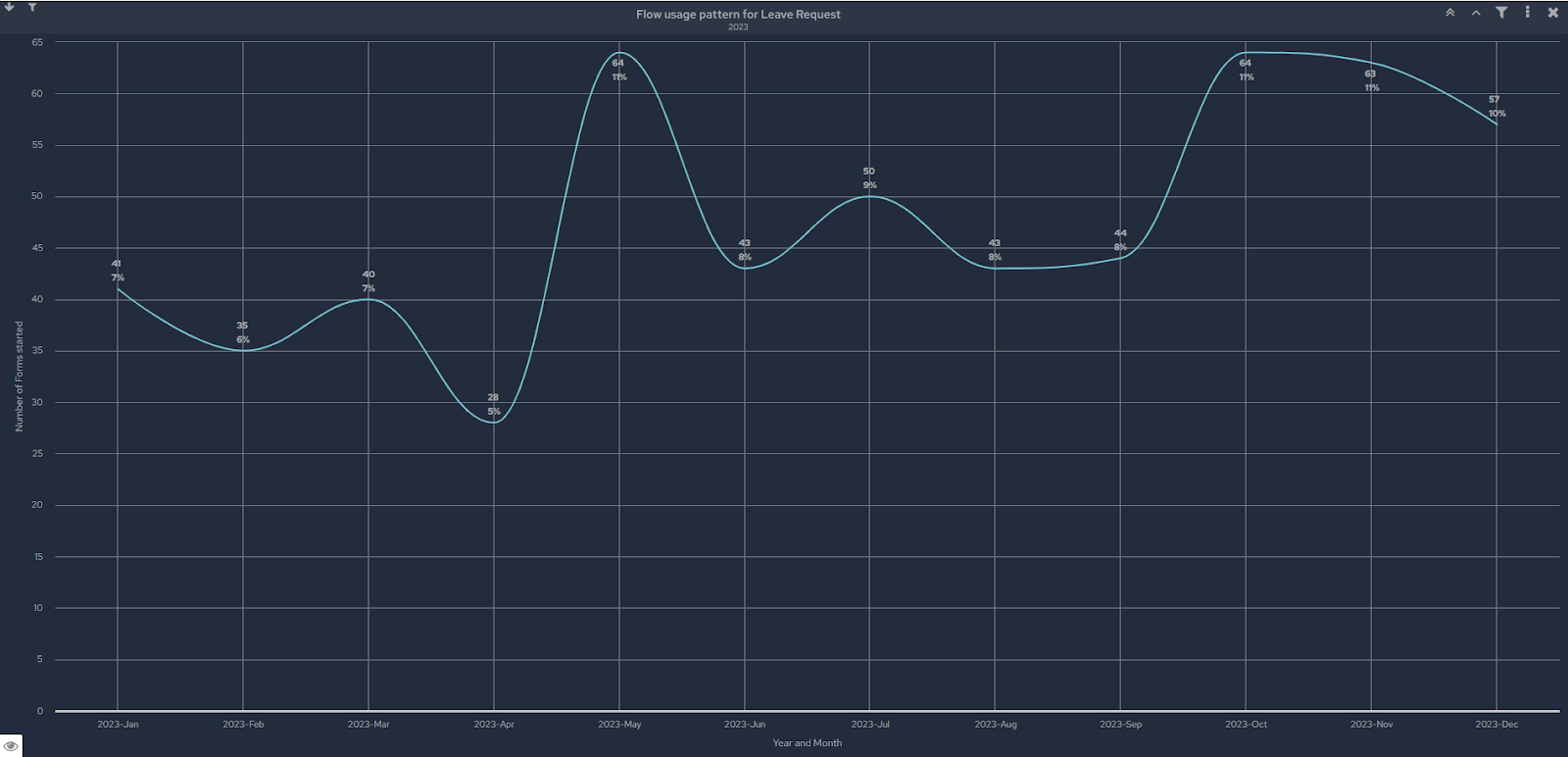Click the down arrow icon top-left
The image size is (1568, 757).
point(10,7)
